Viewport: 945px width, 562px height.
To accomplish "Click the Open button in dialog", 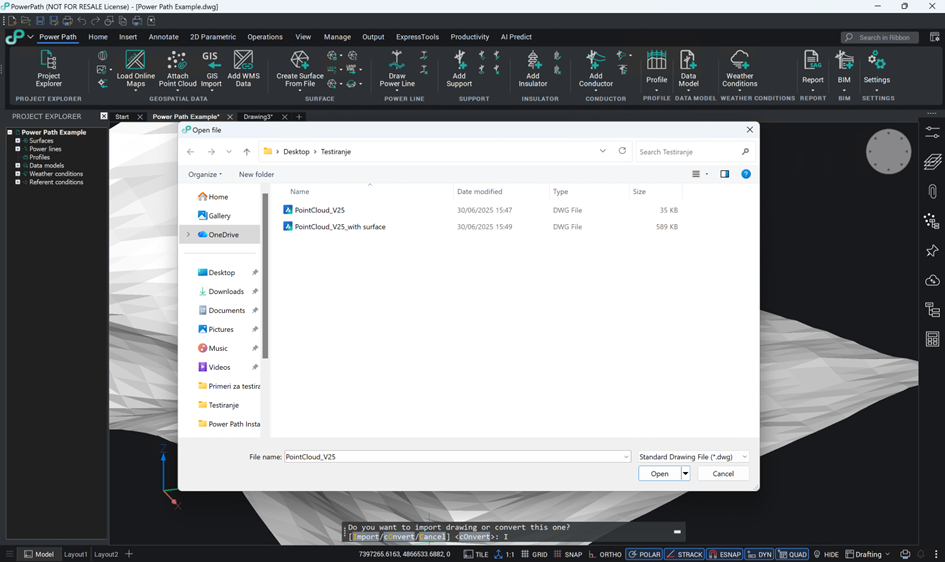I will click(x=659, y=473).
